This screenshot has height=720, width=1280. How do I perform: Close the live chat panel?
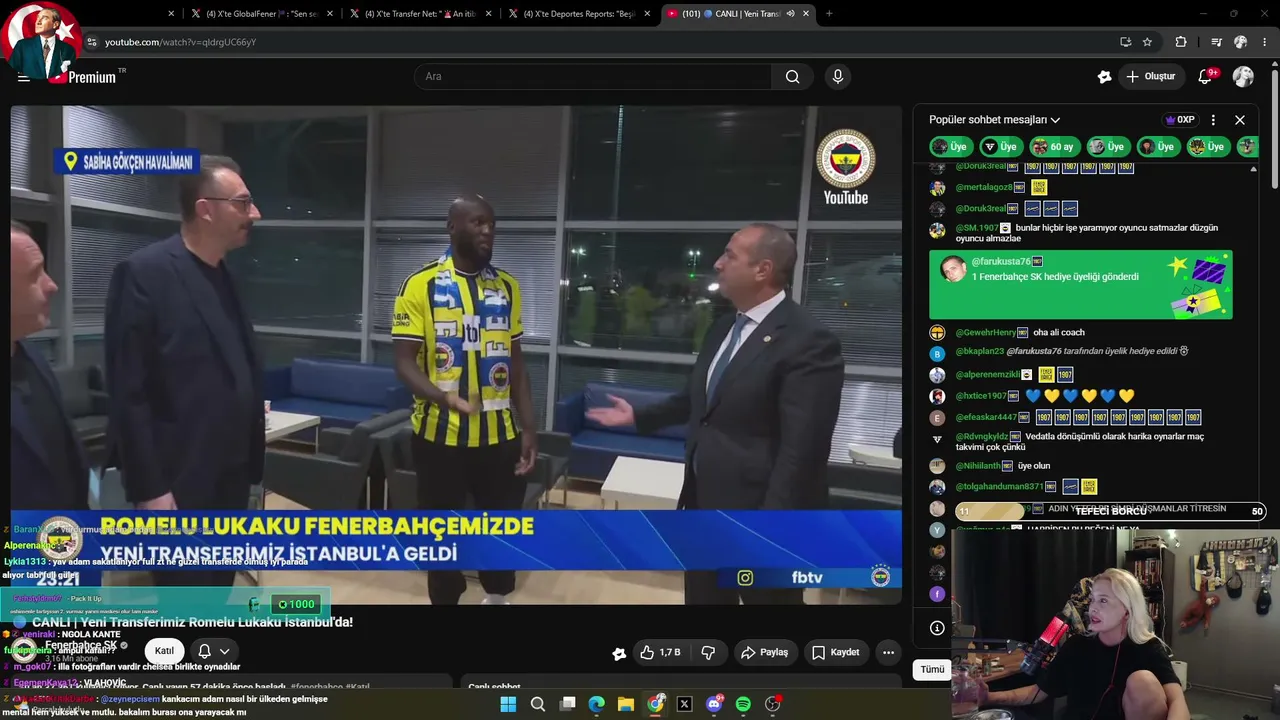pyautogui.click(x=1240, y=120)
